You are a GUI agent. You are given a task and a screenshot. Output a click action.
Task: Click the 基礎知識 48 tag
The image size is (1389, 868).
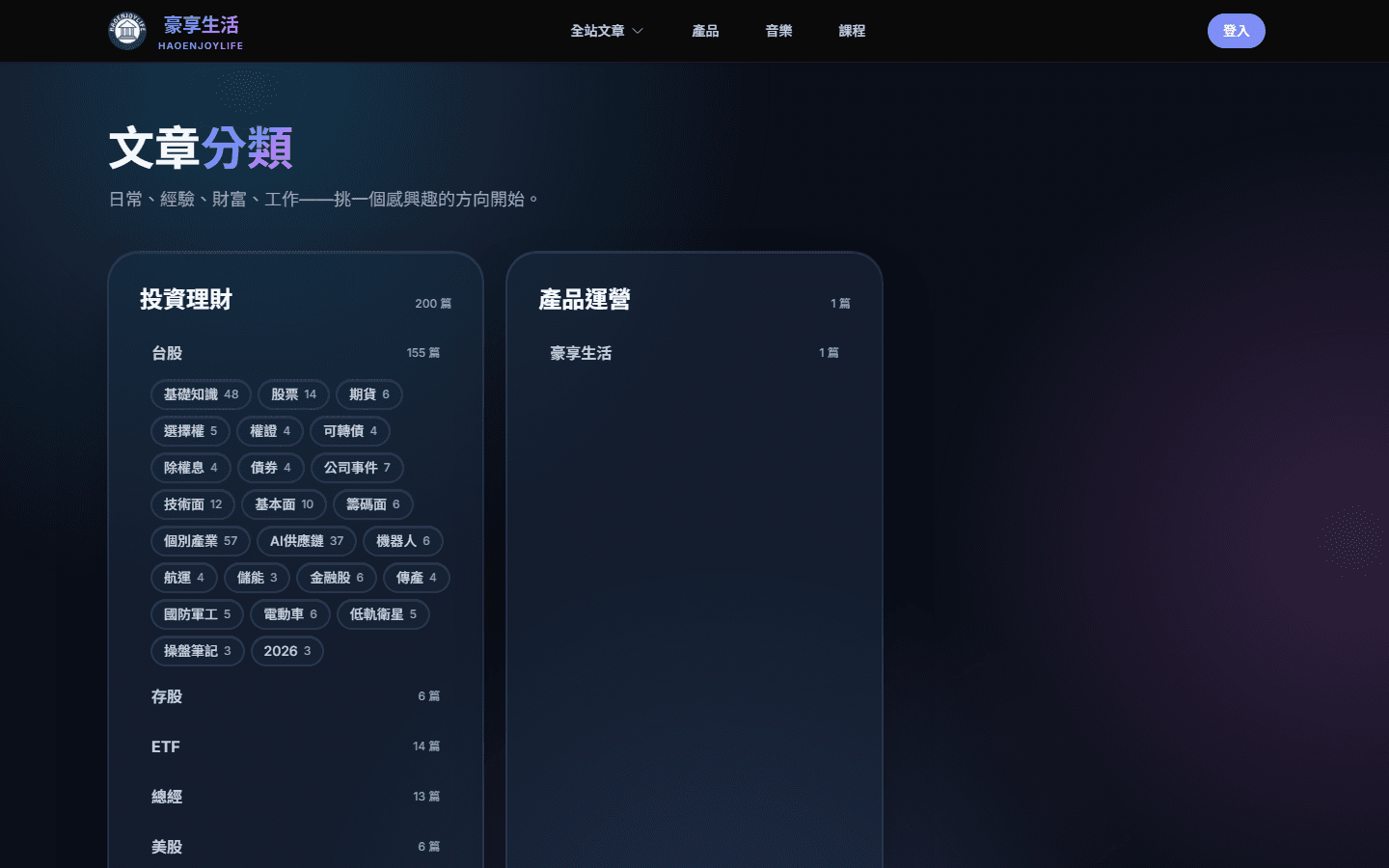tap(201, 394)
